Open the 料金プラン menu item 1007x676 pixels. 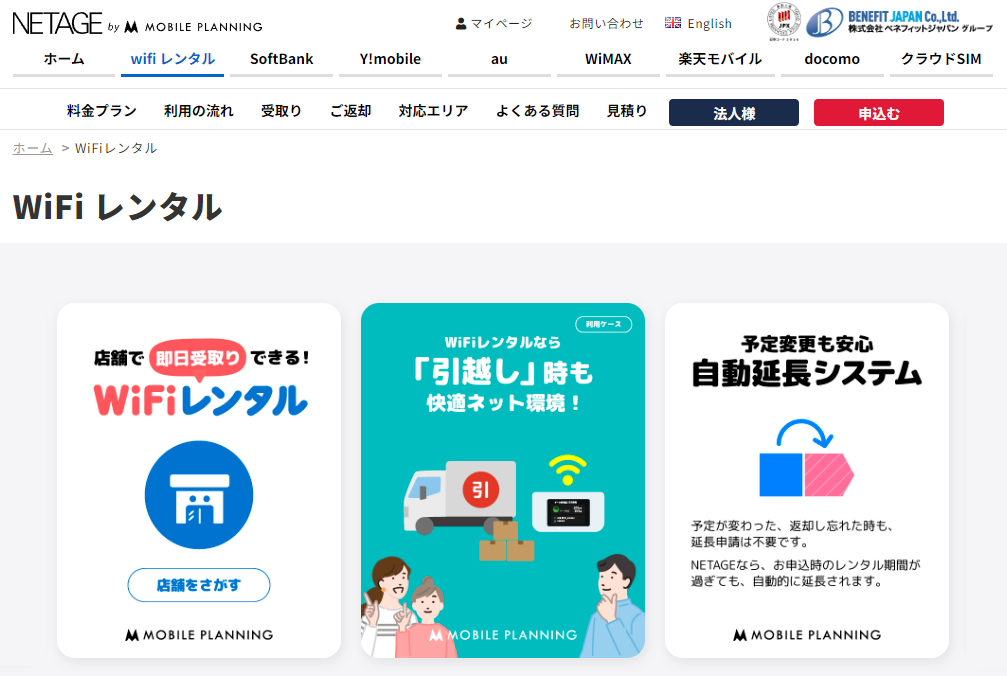click(x=101, y=111)
